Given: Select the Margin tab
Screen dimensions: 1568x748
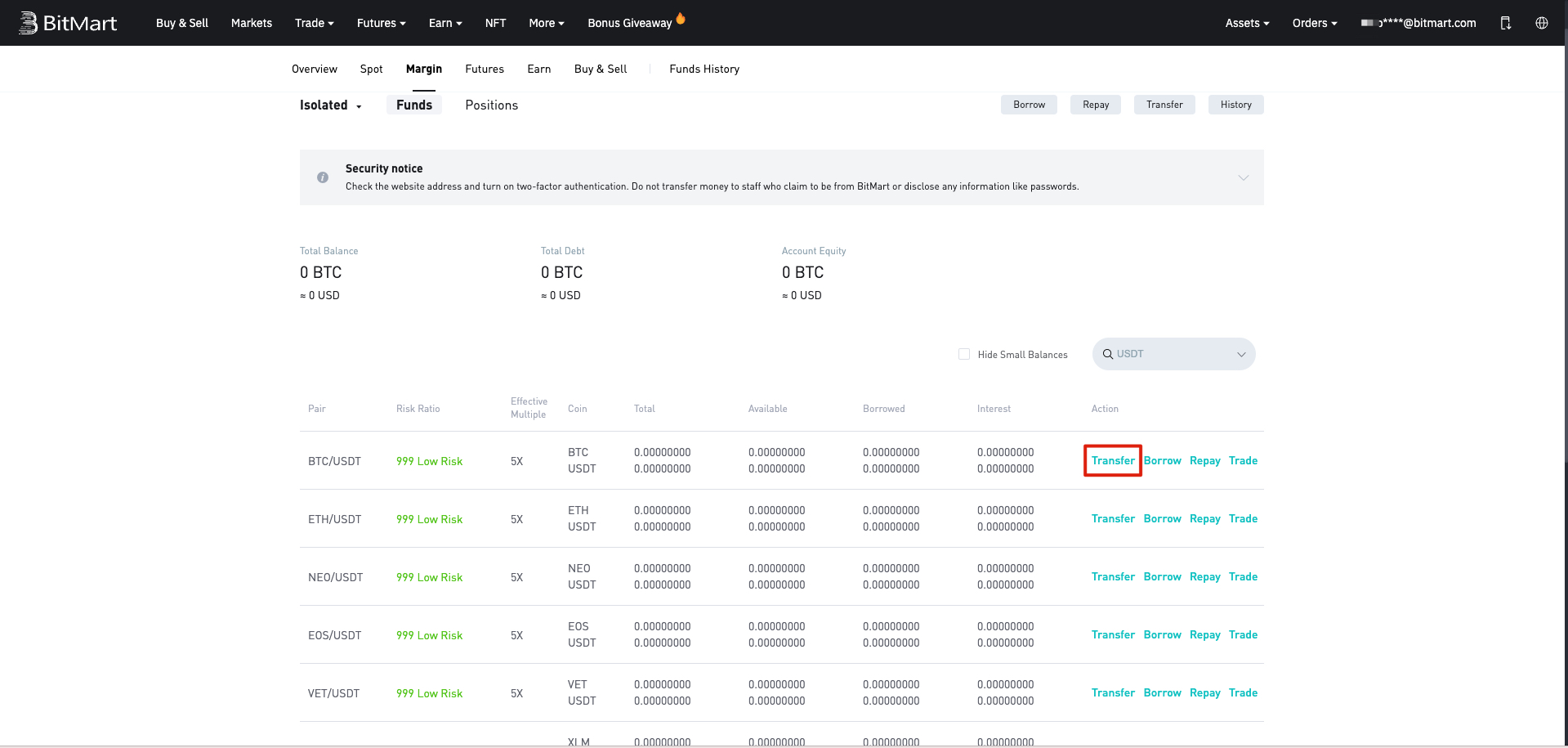Looking at the screenshot, I should pyautogui.click(x=424, y=69).
